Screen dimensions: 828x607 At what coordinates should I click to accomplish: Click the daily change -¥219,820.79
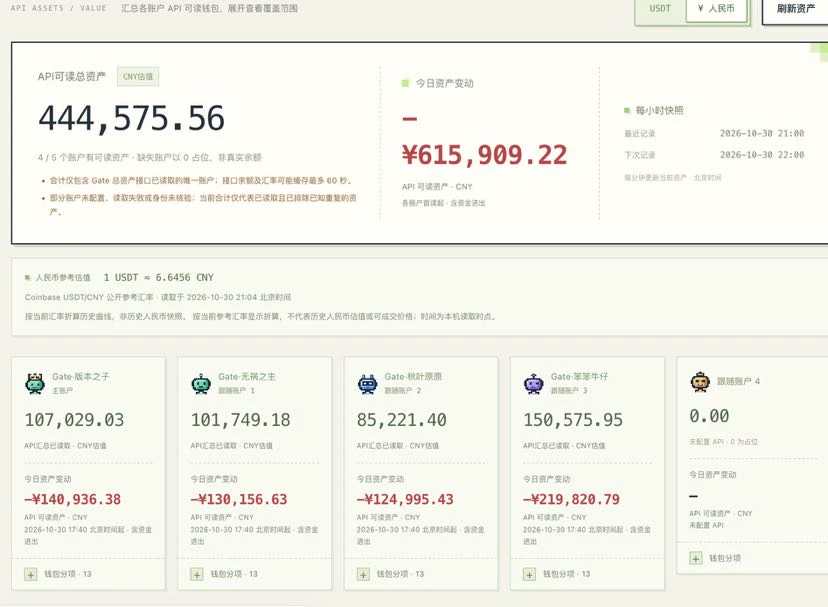click(572, 499)
